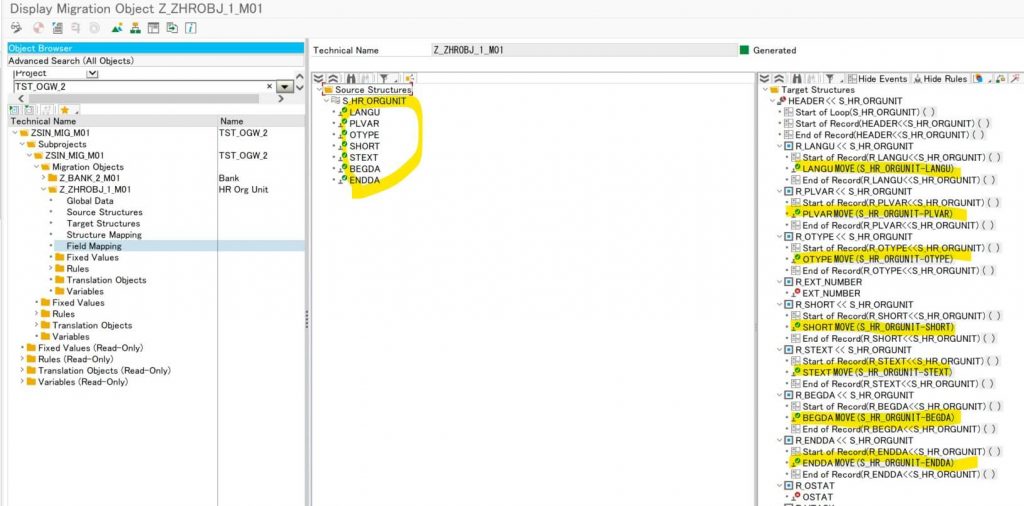1024x506 pixels.
Task: Collapse R_LANGU target structure node
Action: [779, 146]
